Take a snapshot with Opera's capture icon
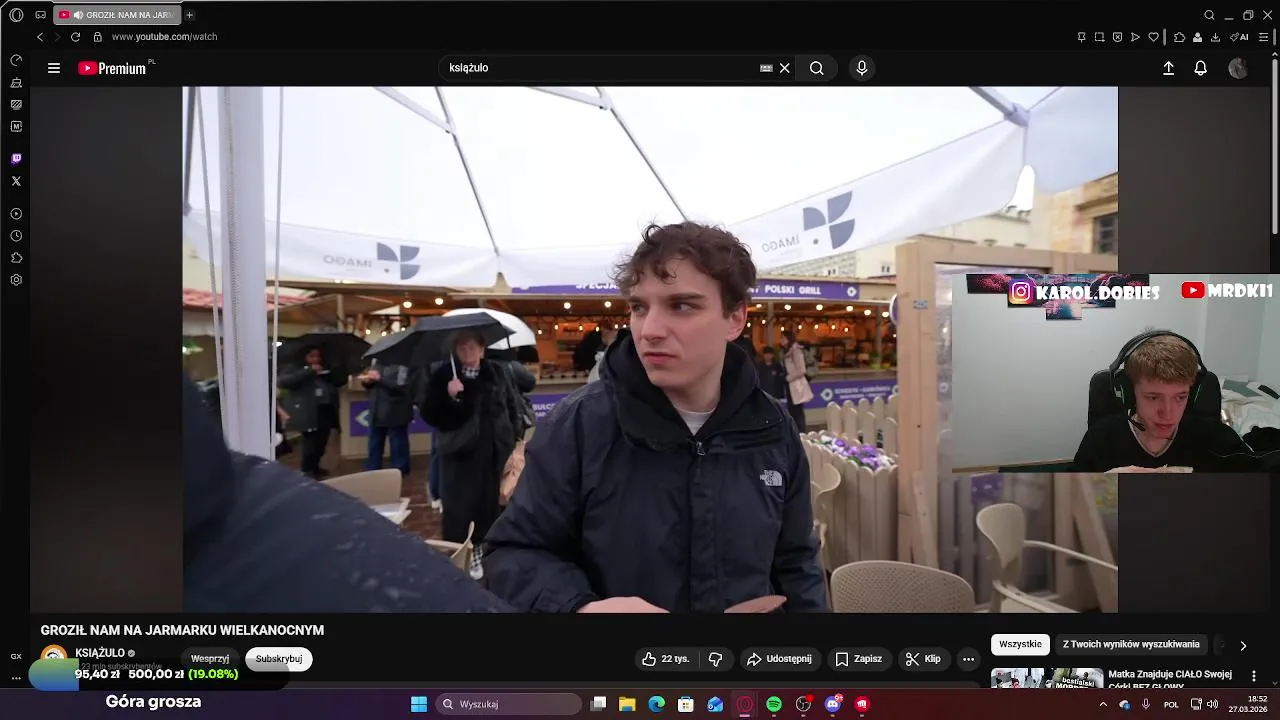 pyautogui.click(x=1099, y=37)
